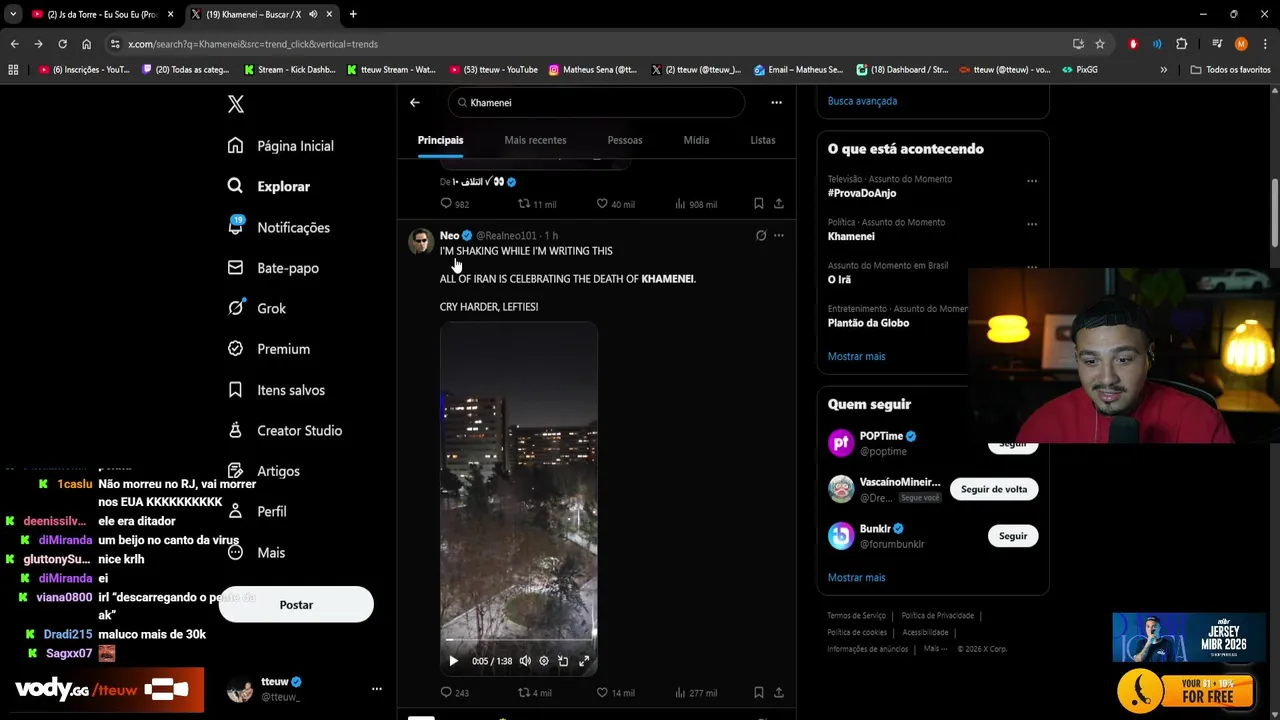
Task: Open POPTime profile suggestion
Action: (x=881, y=436)
